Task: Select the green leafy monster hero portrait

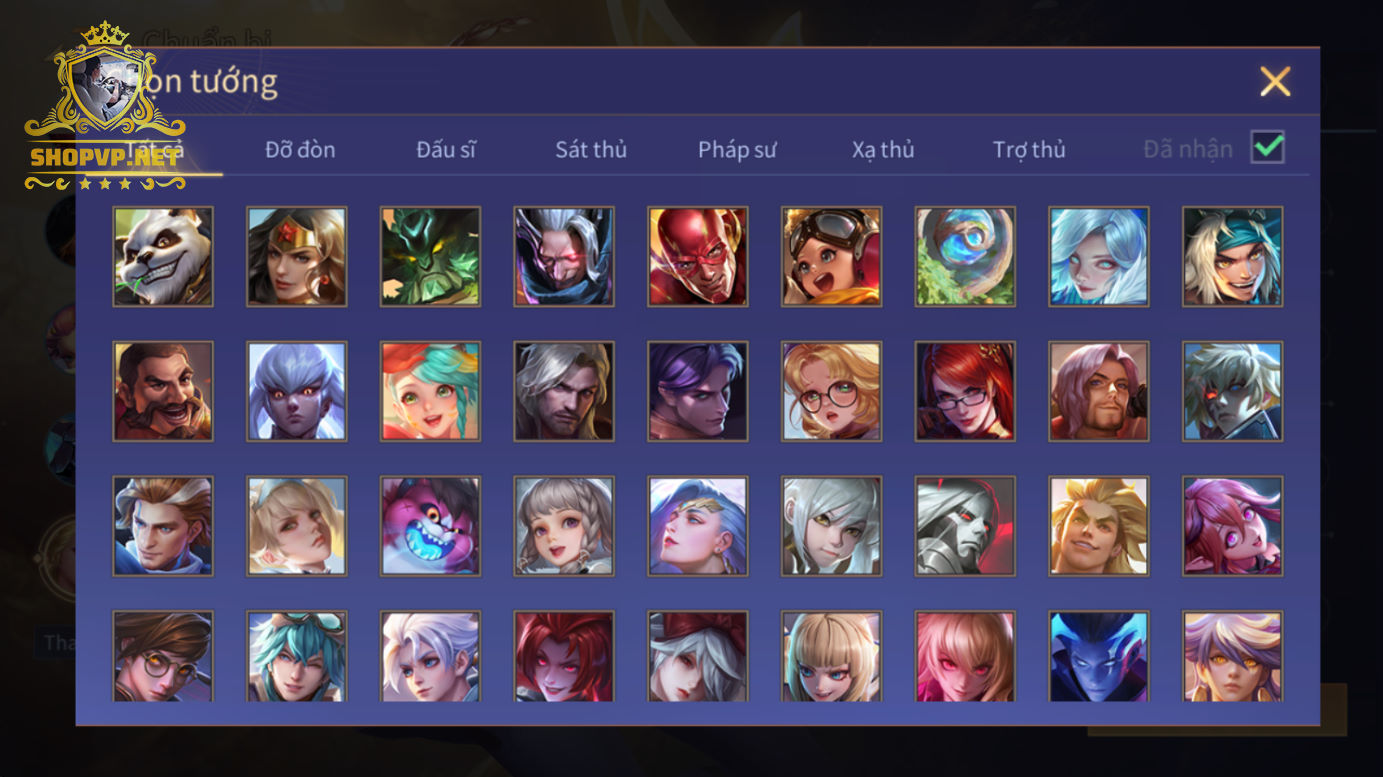Action: 430,256
